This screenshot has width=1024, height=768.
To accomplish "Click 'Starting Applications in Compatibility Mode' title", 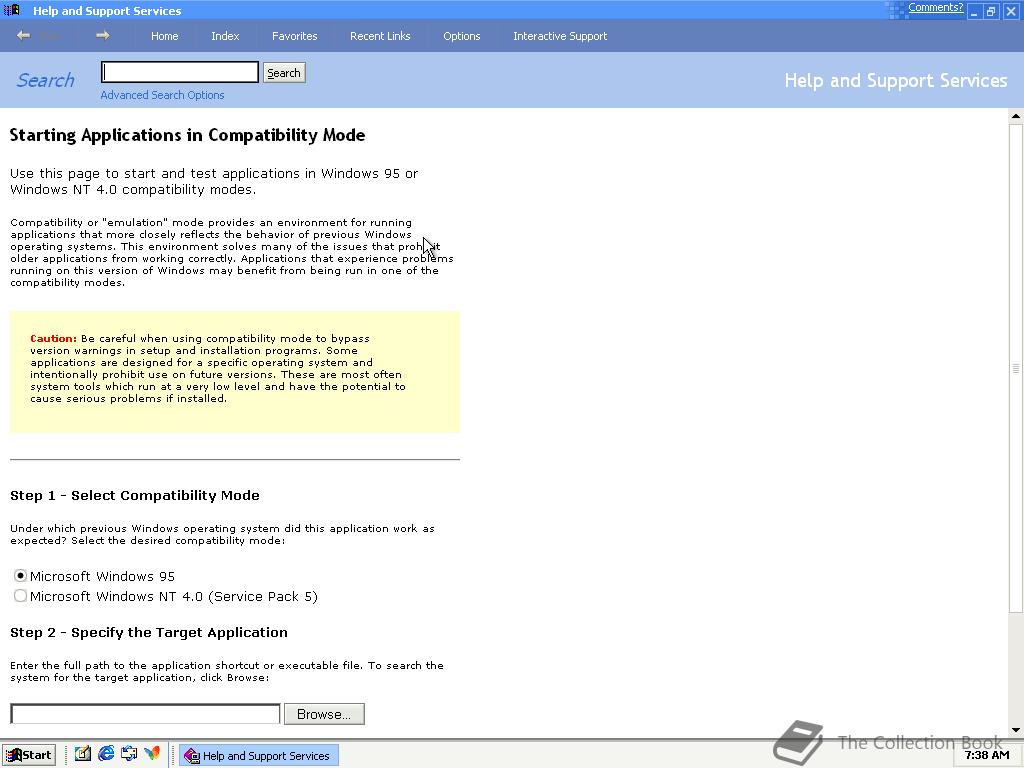I will pos(187,135).
